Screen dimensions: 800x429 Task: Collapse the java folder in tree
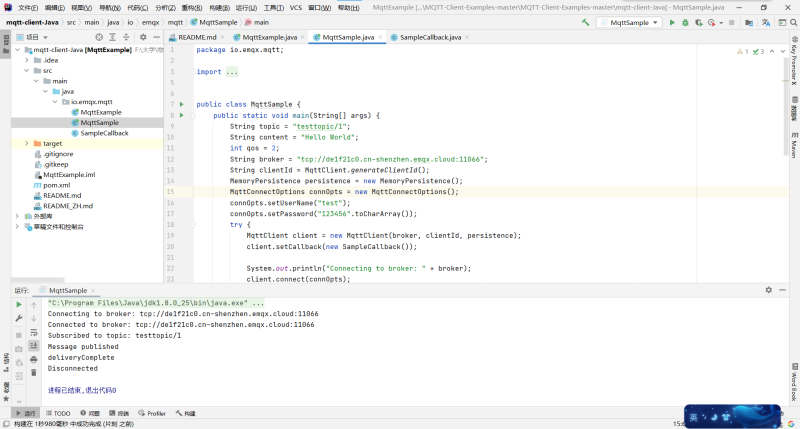tap(45, 91)
